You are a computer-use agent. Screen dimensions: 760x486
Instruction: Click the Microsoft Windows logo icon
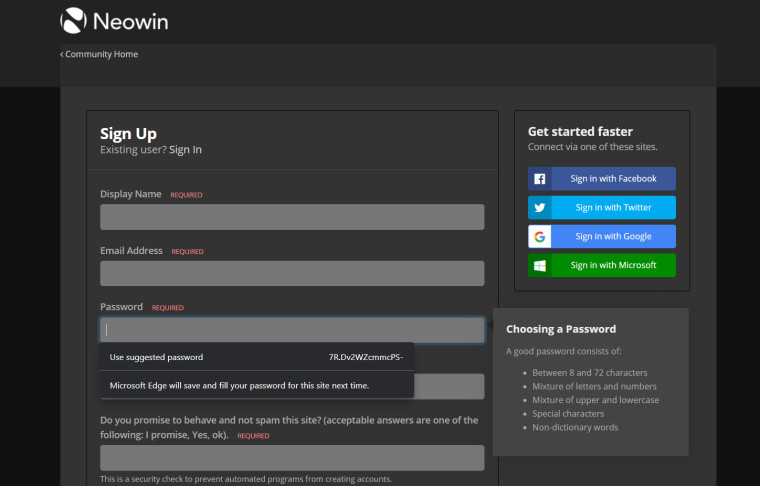coord(539,266)
